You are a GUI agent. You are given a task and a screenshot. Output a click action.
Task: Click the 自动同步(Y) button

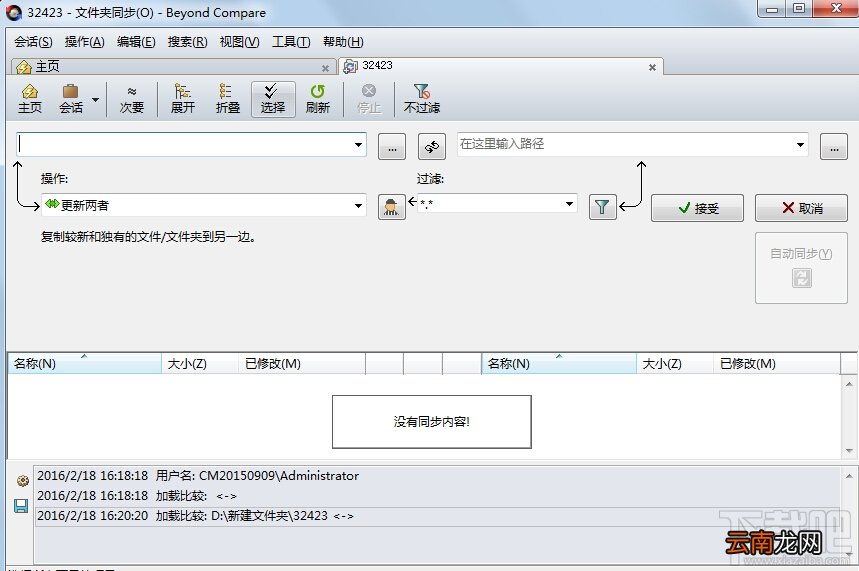[x=801, y=268]
